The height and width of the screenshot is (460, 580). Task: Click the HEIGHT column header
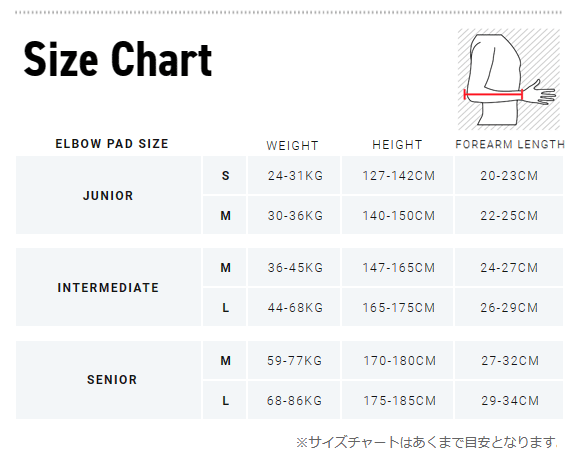(x=397, y=145)
